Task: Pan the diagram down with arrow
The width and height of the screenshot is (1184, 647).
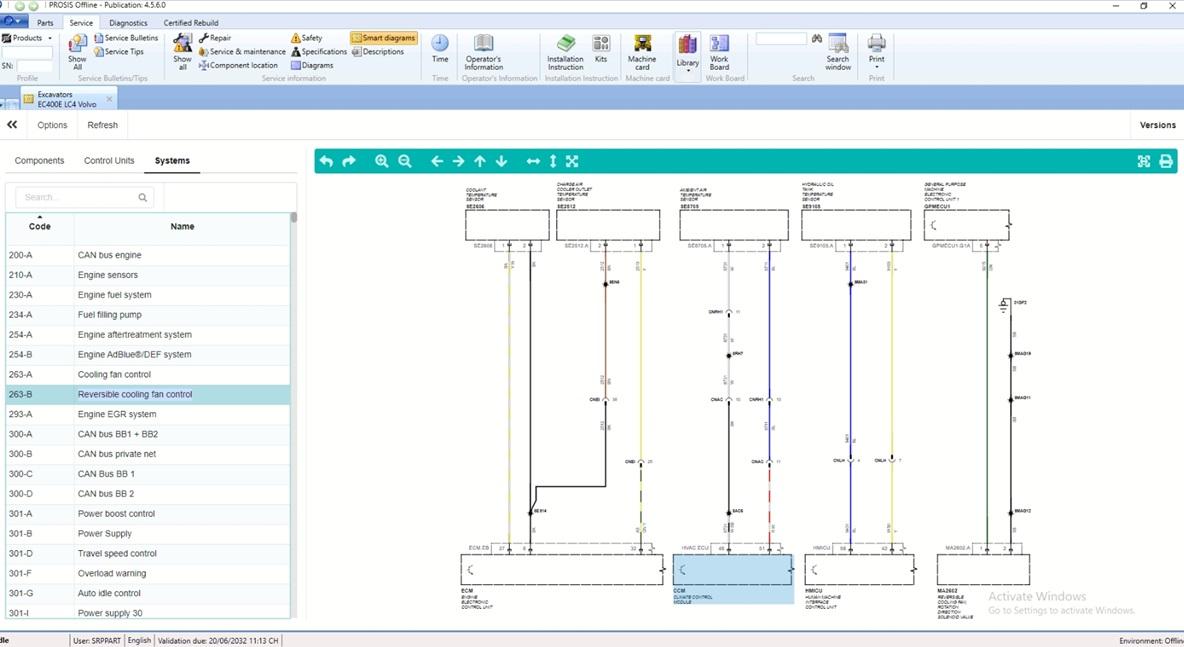Action: tap(501, 161)
